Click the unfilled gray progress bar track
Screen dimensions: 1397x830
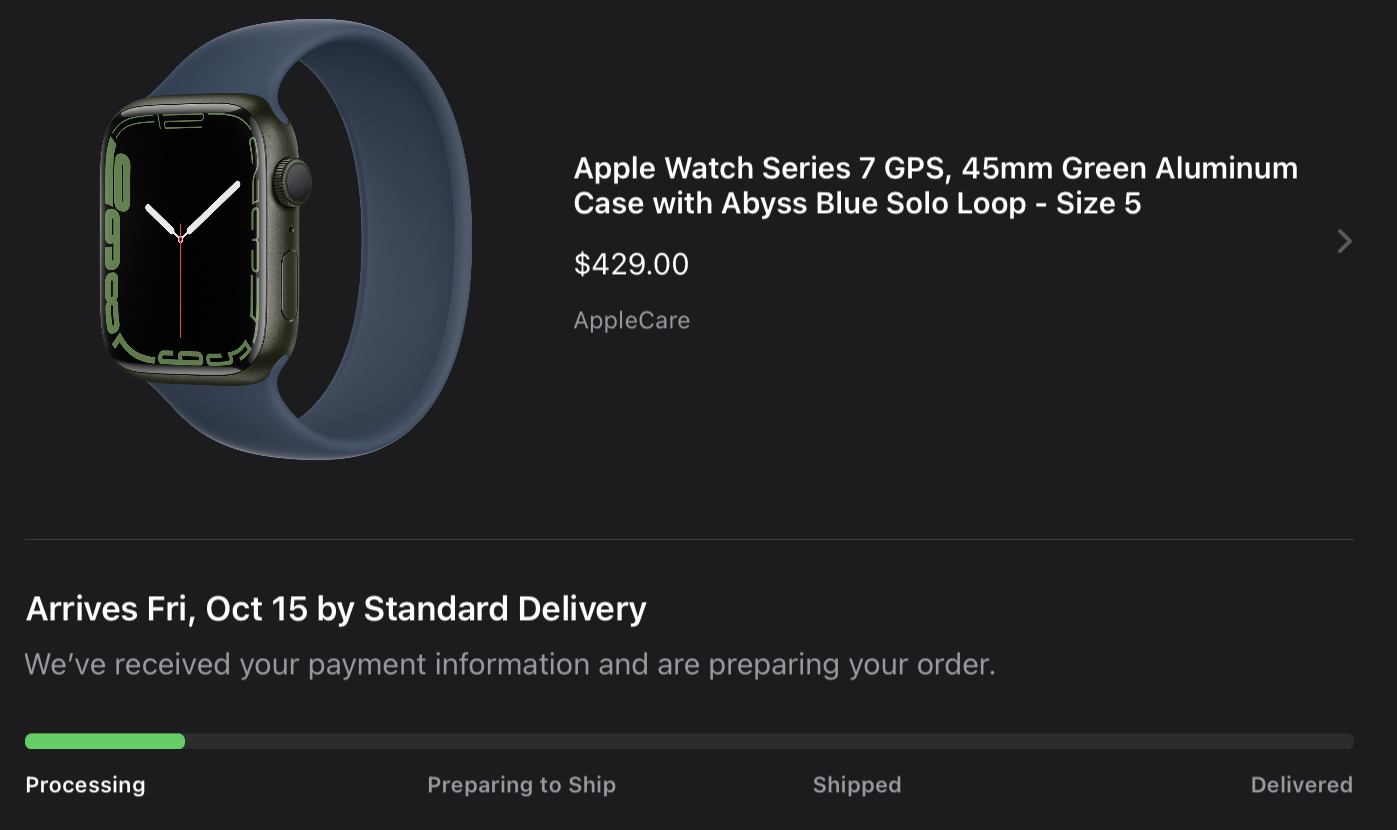[770, 741]
